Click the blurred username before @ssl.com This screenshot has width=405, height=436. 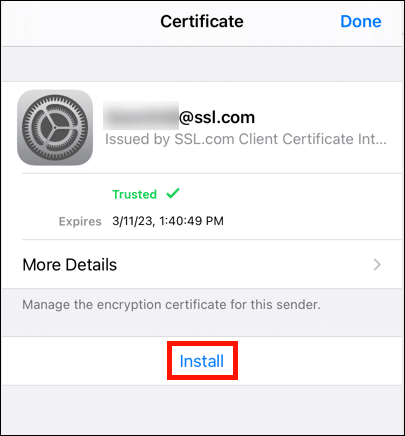point(141,116)
